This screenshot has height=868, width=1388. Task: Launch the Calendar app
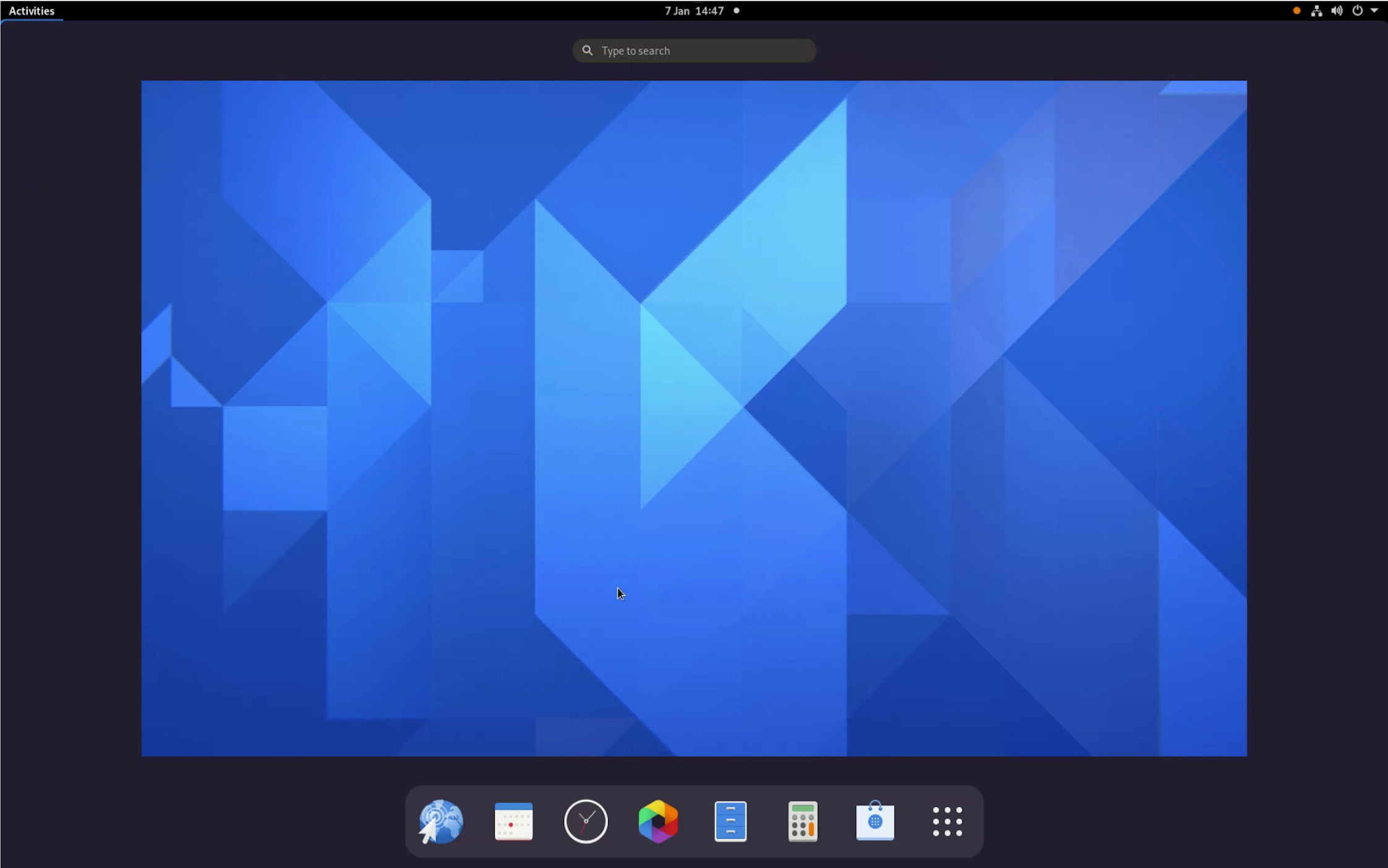click(x=513, y=821)
